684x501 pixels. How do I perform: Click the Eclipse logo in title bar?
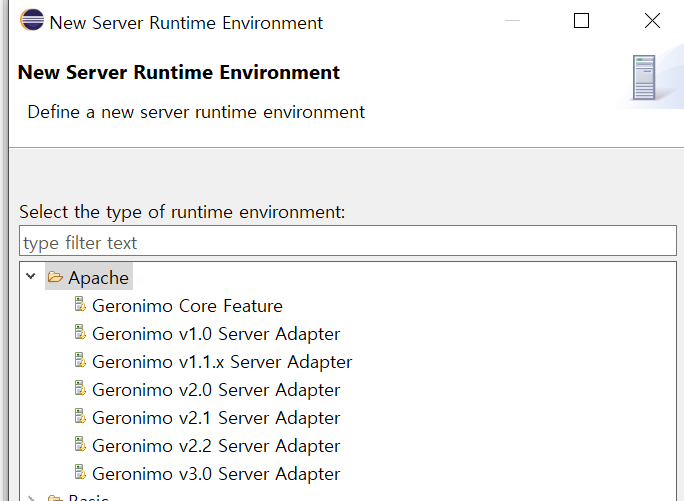[32, 20]
